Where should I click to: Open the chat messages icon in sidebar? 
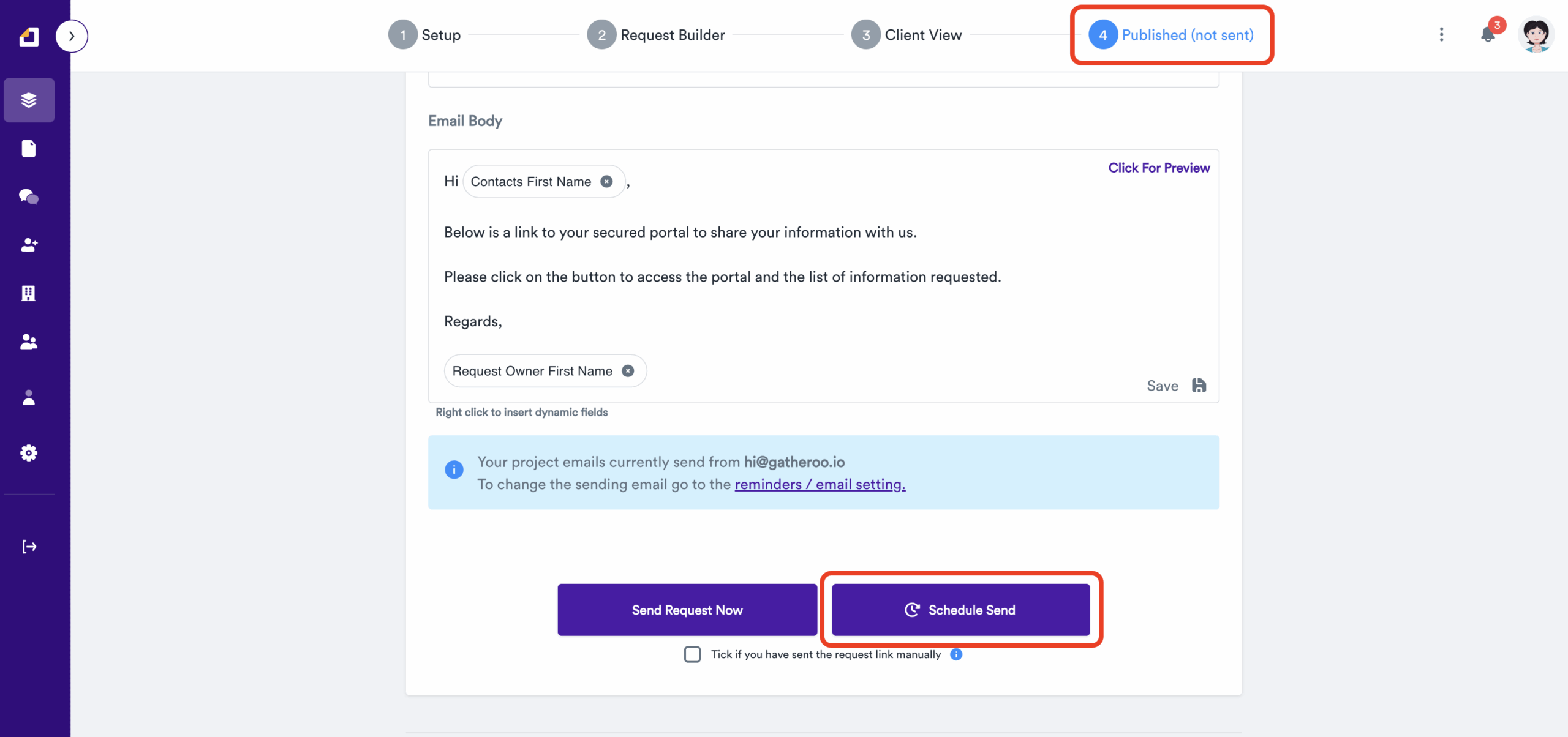[x=29, y=196]
